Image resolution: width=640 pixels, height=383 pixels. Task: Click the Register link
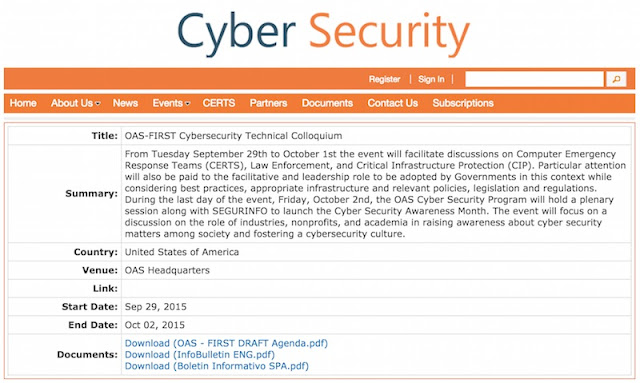tap(384, 79)
